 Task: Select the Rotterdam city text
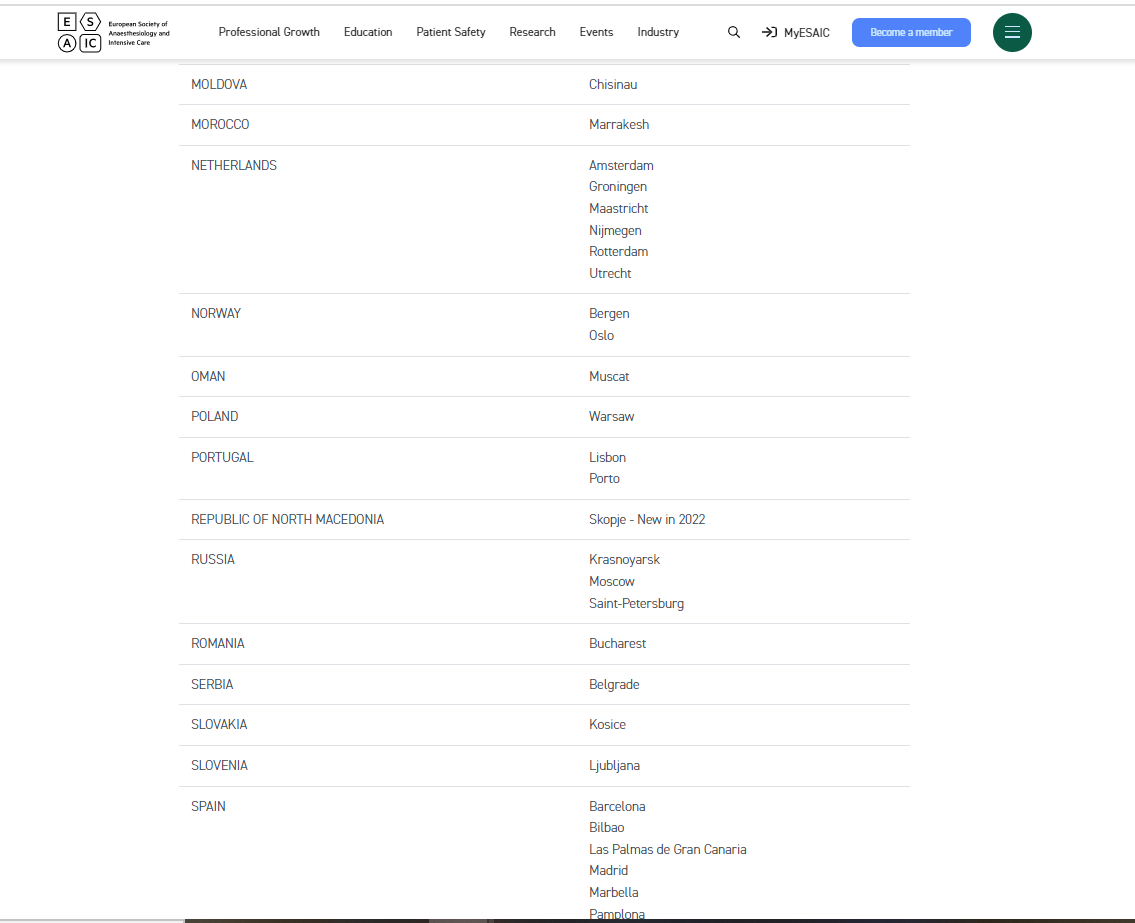click(618, 252)
